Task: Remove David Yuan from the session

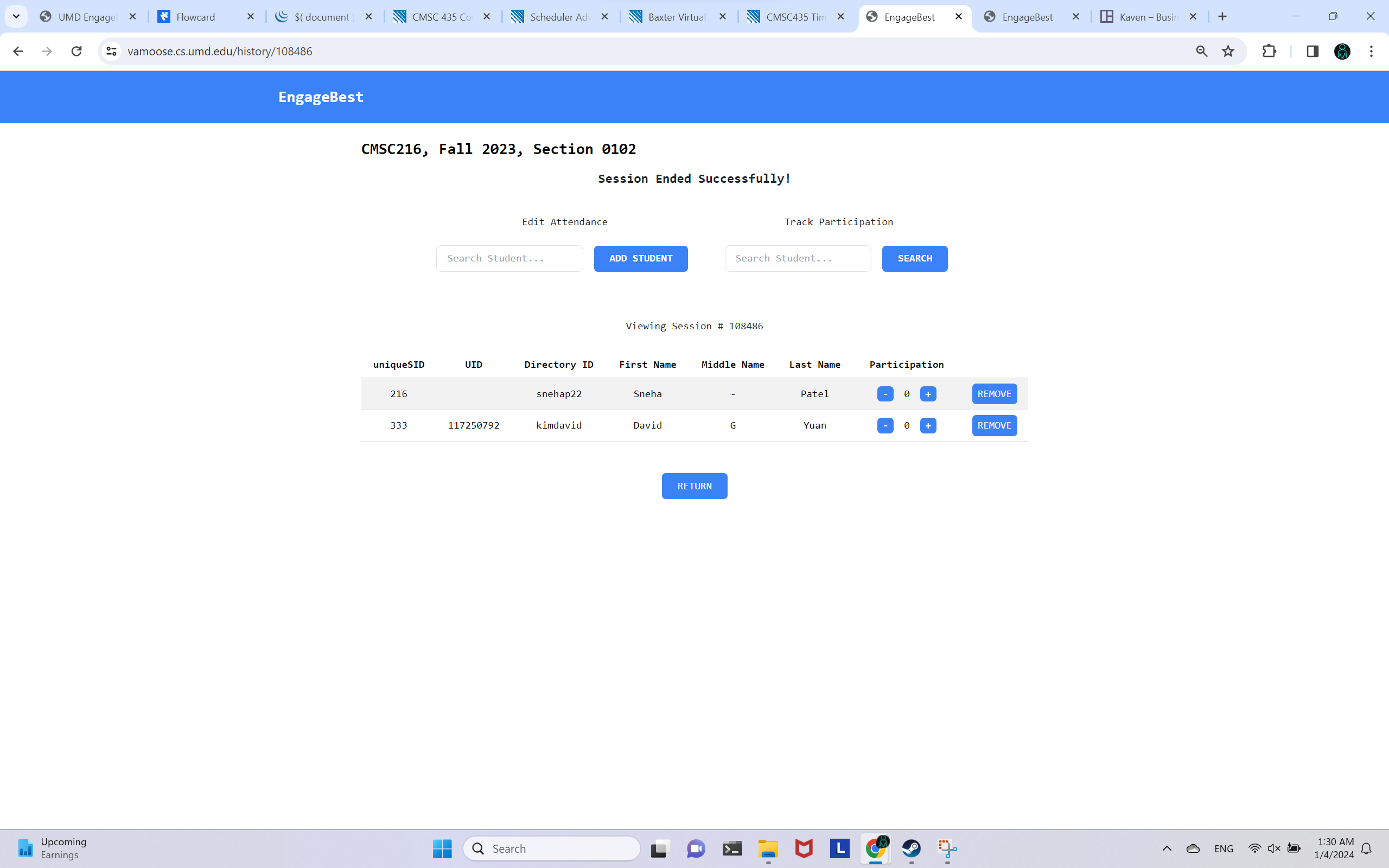Action: click(x=995, y=425)
